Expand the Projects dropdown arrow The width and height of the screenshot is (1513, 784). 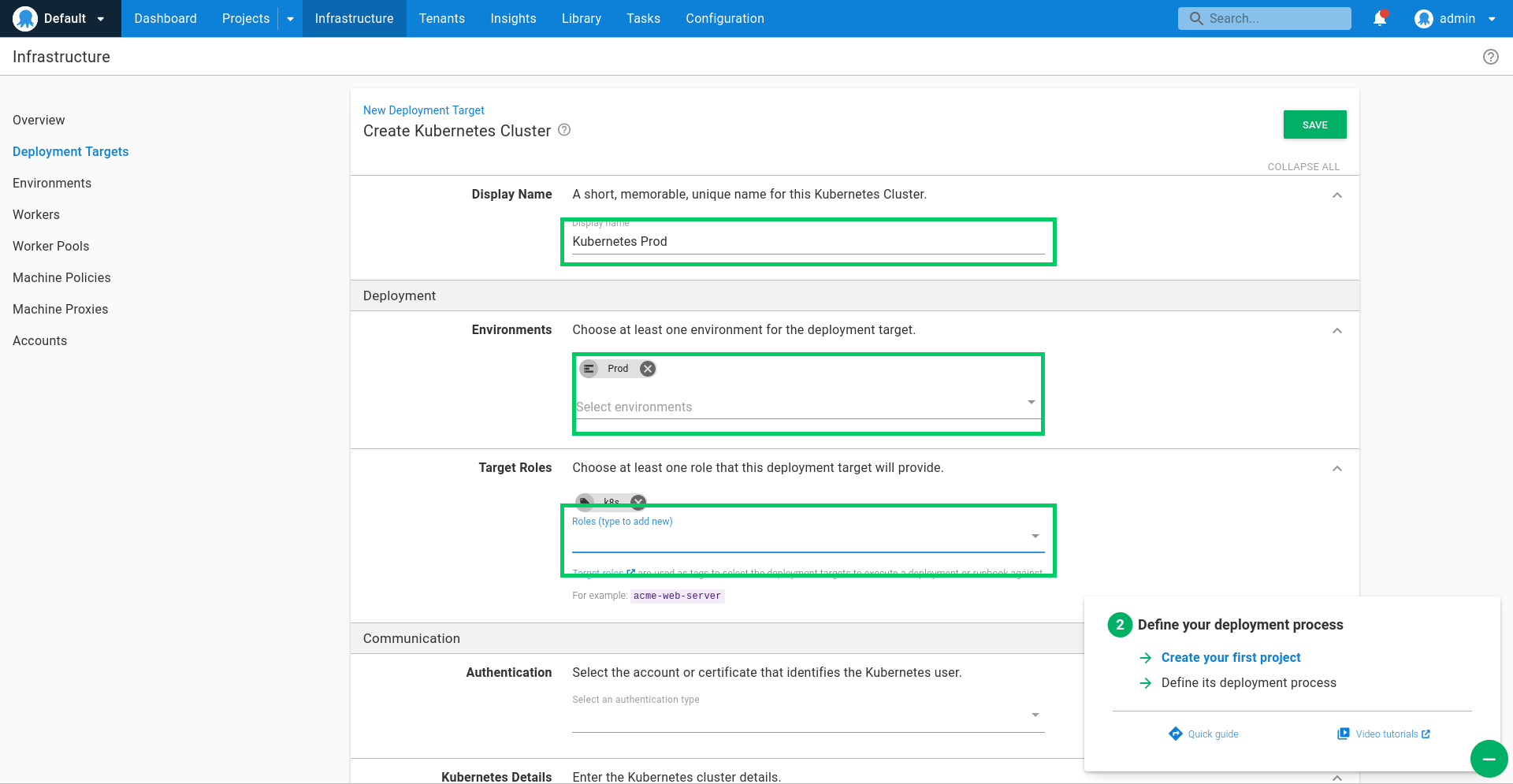pyautogui.click(x=290, y=19)
